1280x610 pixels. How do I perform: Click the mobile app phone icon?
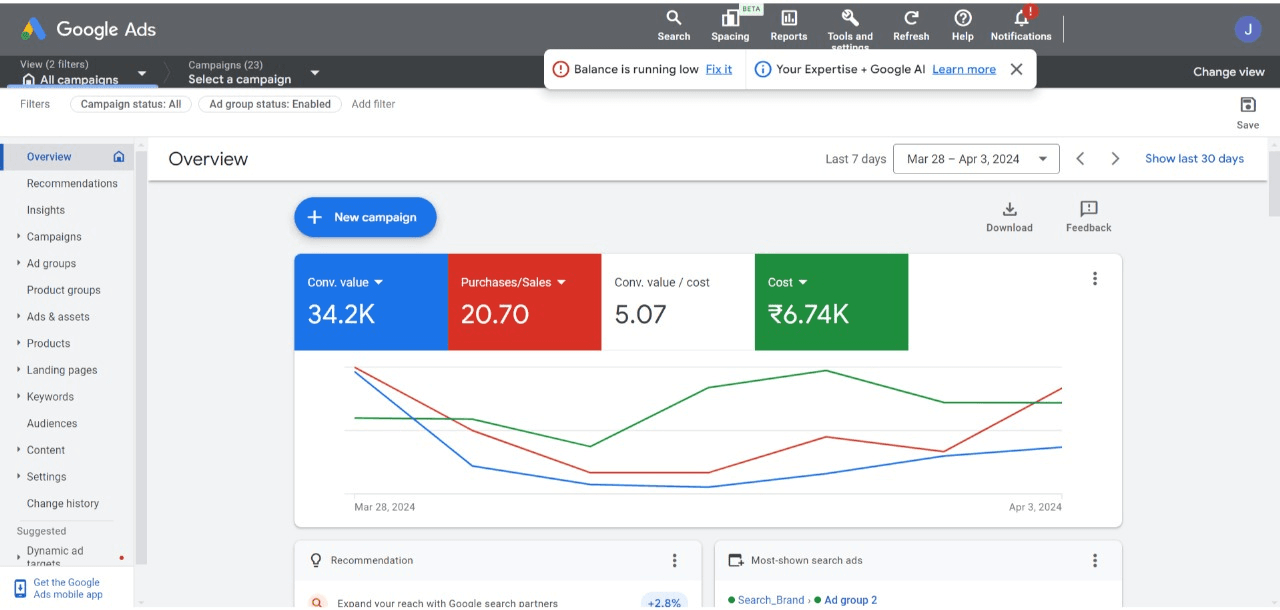tap(20, 588)
